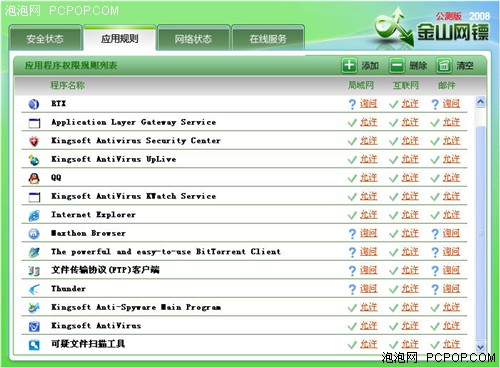Select the BitTorrent Client icon

click(34, 252)
